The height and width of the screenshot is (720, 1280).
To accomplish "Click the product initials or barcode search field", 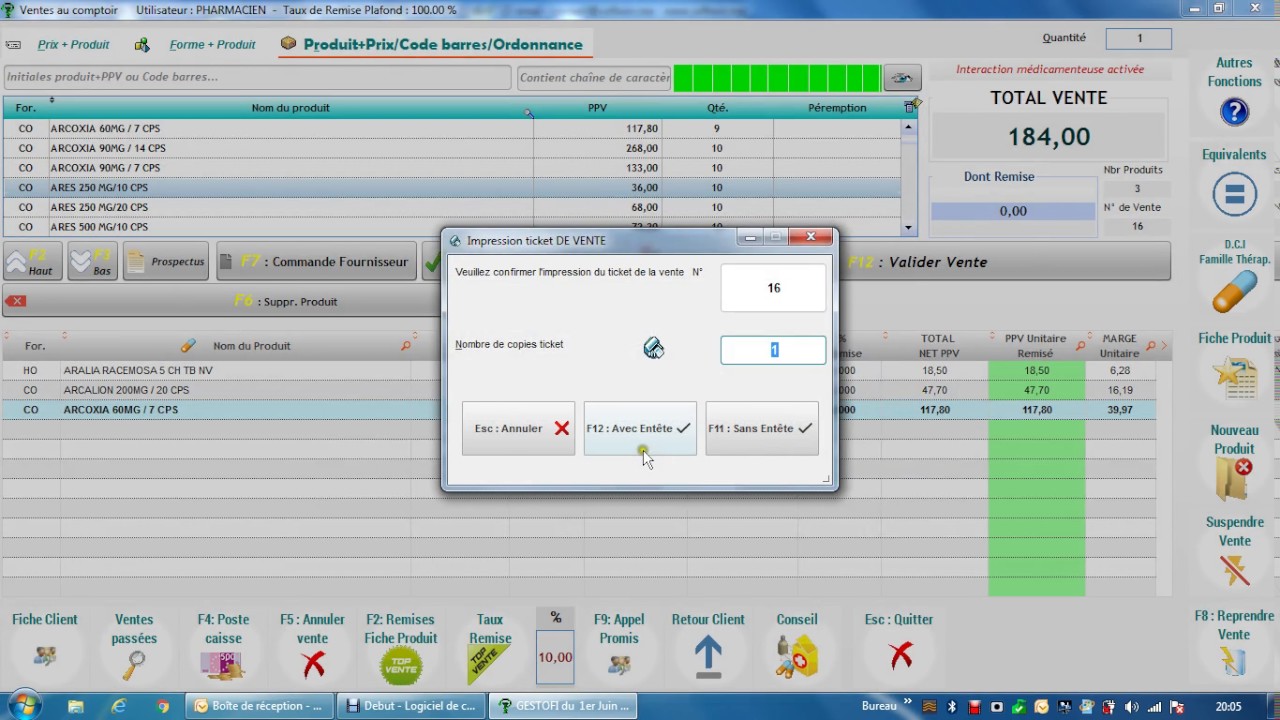I will coord(258,77).
